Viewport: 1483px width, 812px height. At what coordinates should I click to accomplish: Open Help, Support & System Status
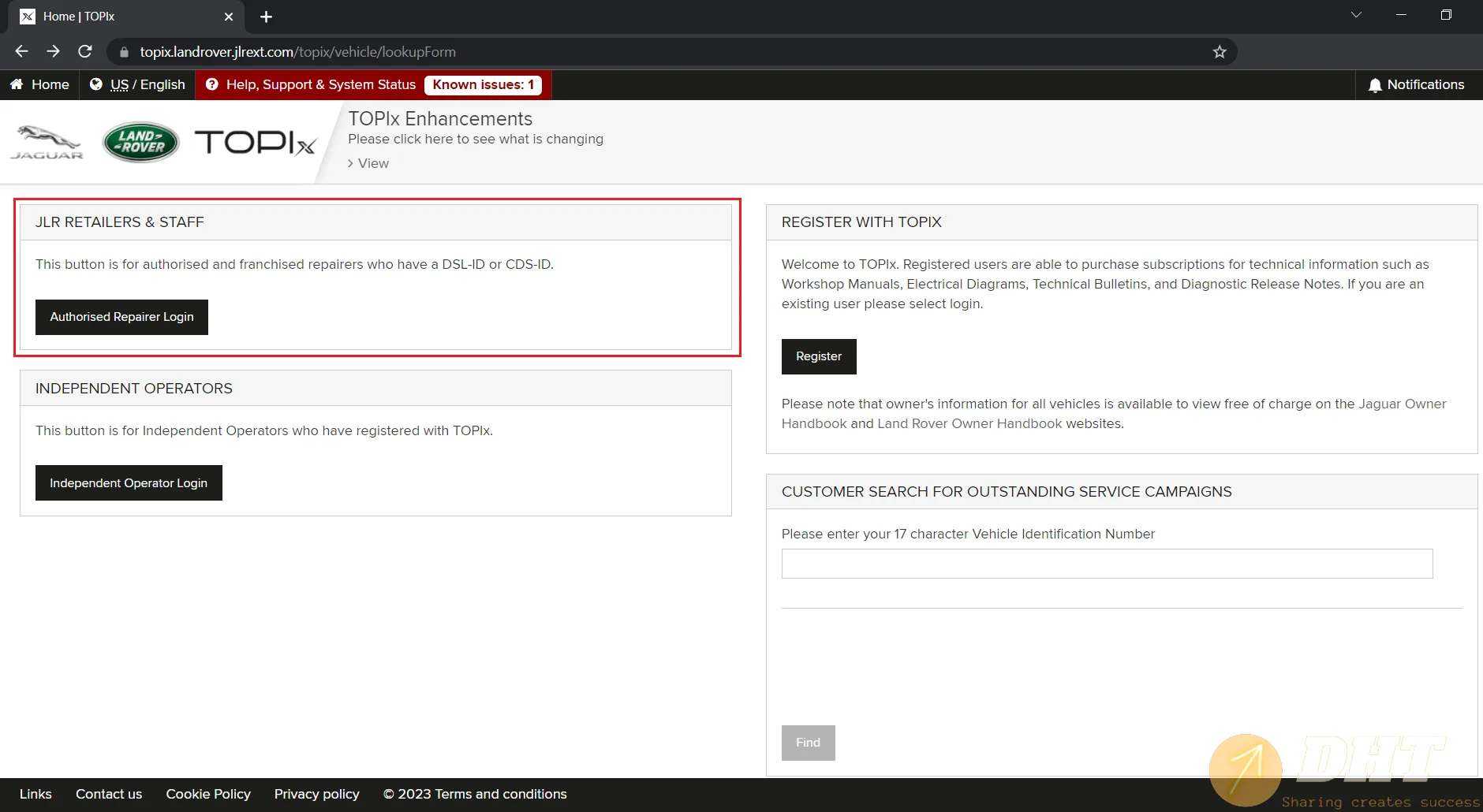[311, 84]
